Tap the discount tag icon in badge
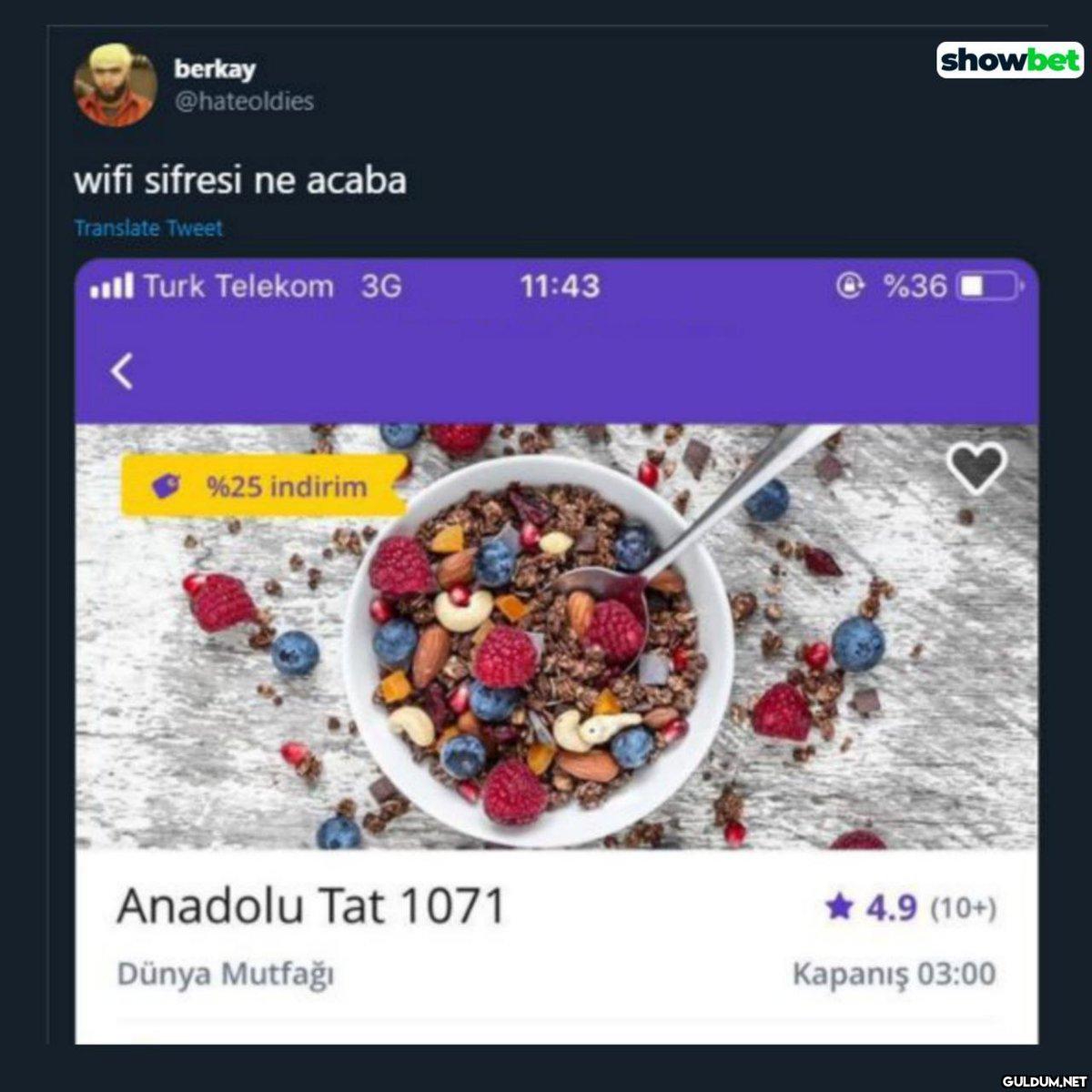The image size is (1092, 1092). (166, 487)
